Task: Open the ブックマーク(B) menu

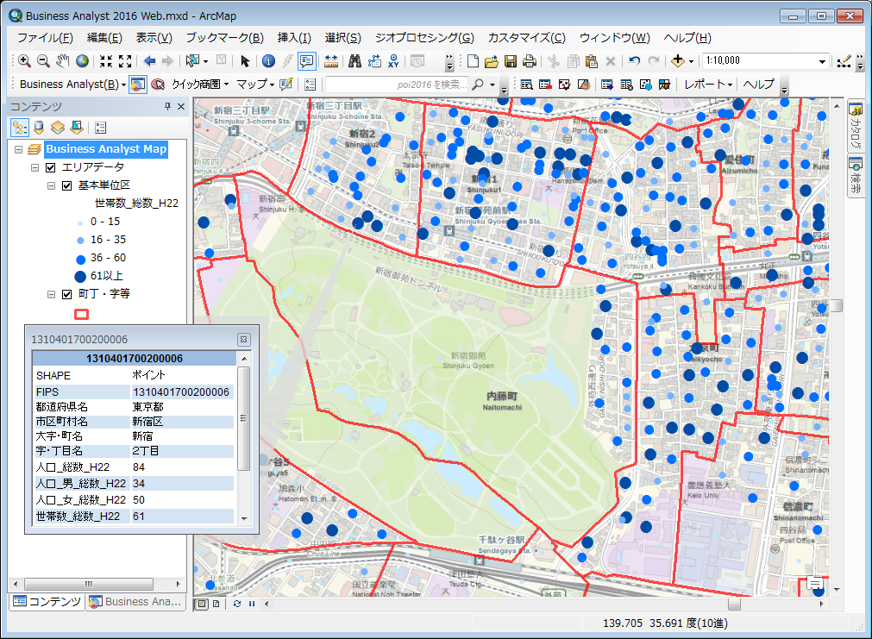Action: [225, 38]
